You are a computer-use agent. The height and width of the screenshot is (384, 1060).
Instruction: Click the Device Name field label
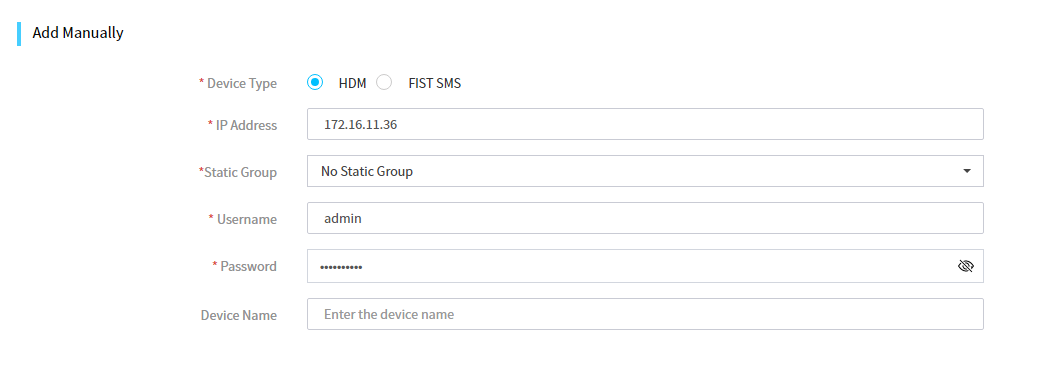pos(239,316)
